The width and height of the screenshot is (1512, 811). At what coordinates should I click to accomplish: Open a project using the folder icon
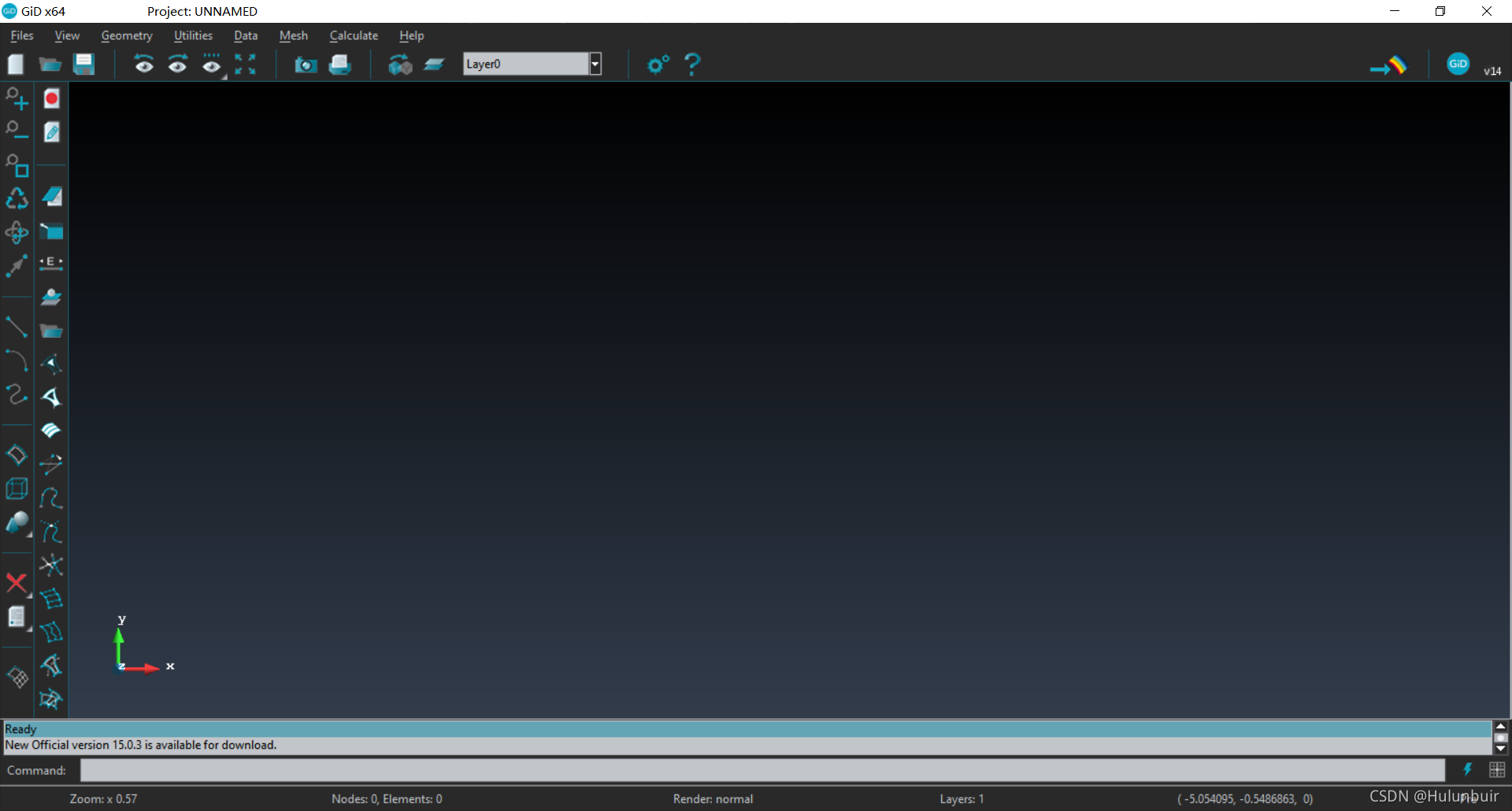50,64
